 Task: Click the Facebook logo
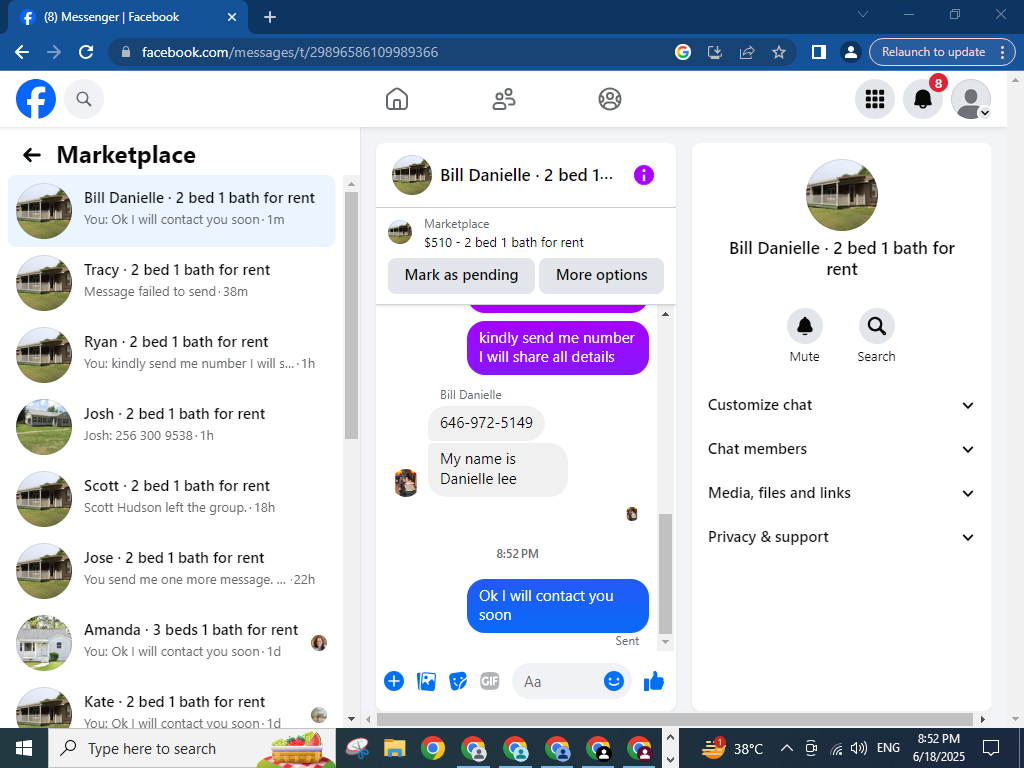point(36,99)
